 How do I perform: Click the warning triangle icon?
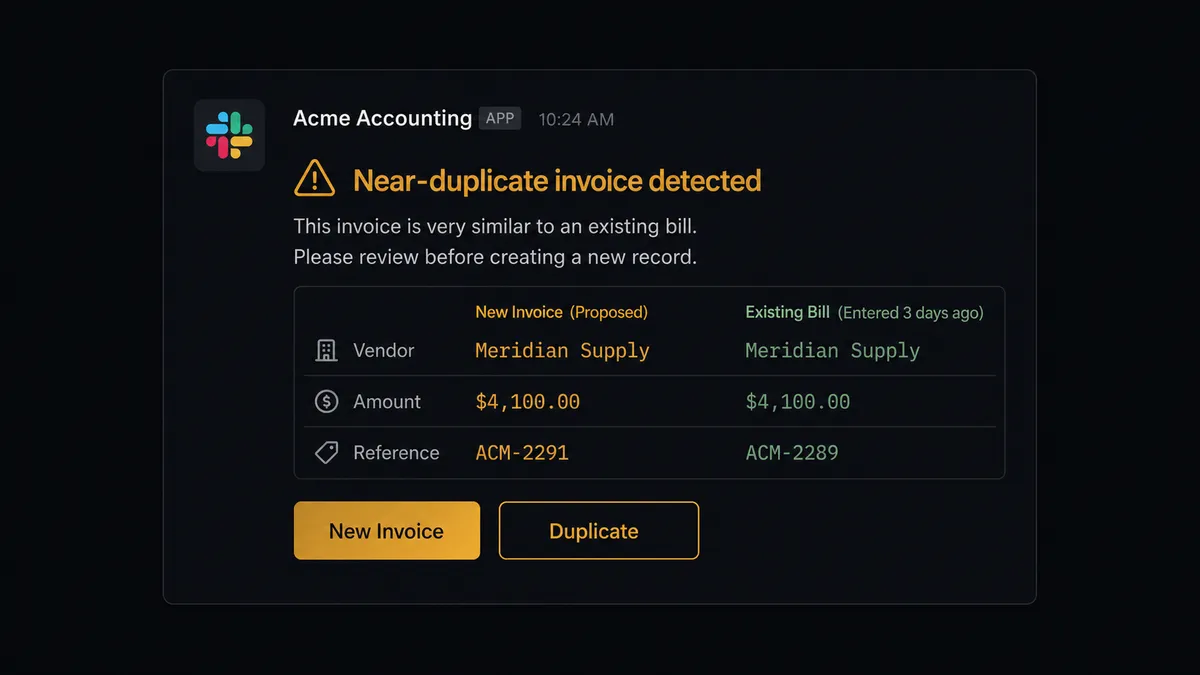pos(313,180)
